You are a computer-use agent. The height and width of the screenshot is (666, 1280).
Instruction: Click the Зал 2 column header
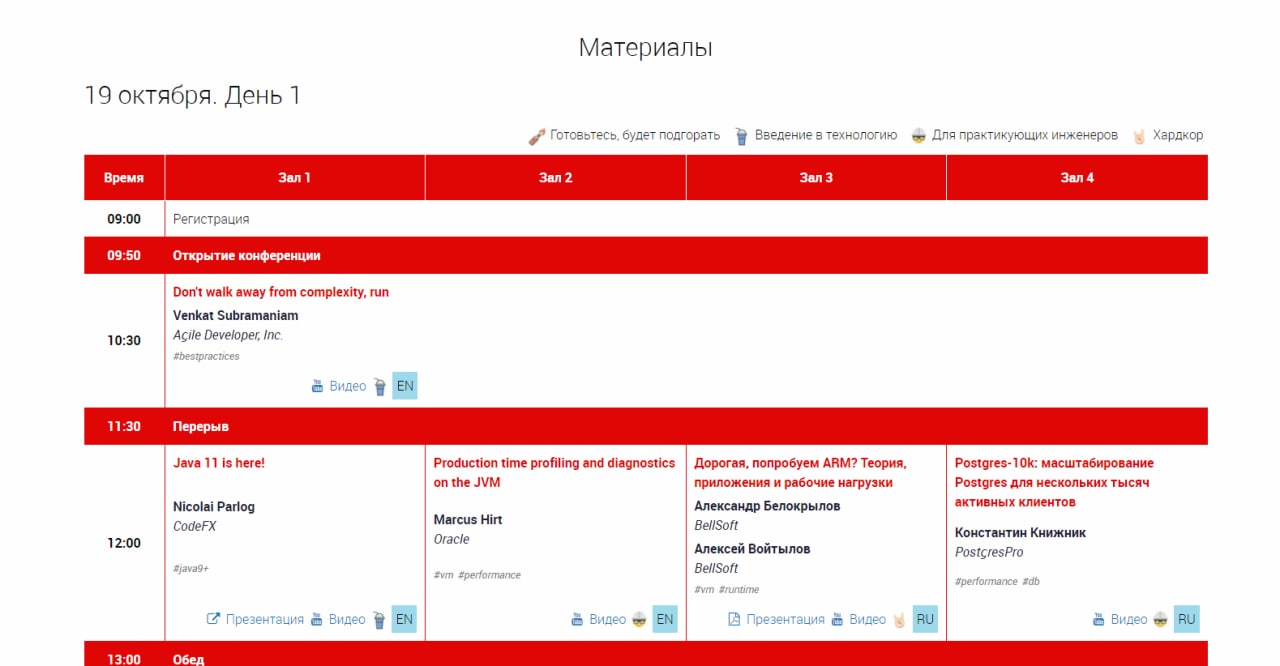556,177
